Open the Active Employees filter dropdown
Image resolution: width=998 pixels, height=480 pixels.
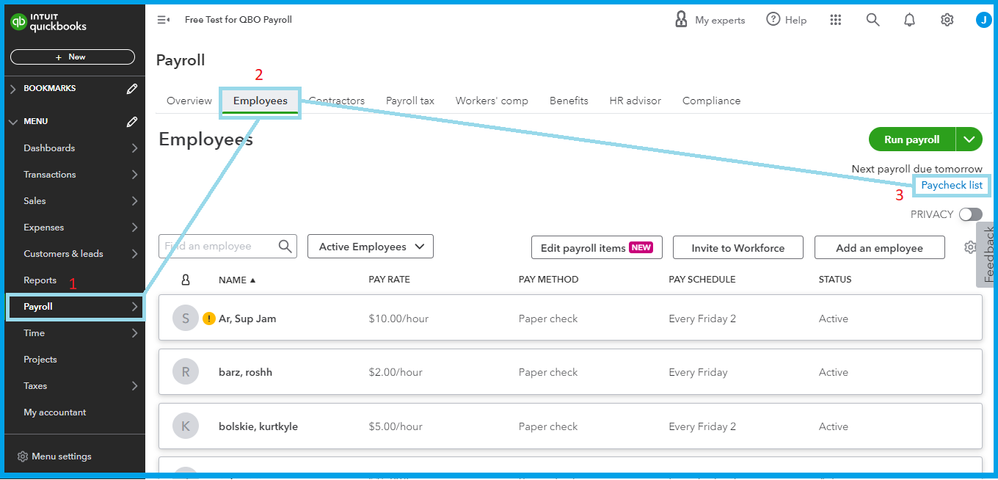370,247
